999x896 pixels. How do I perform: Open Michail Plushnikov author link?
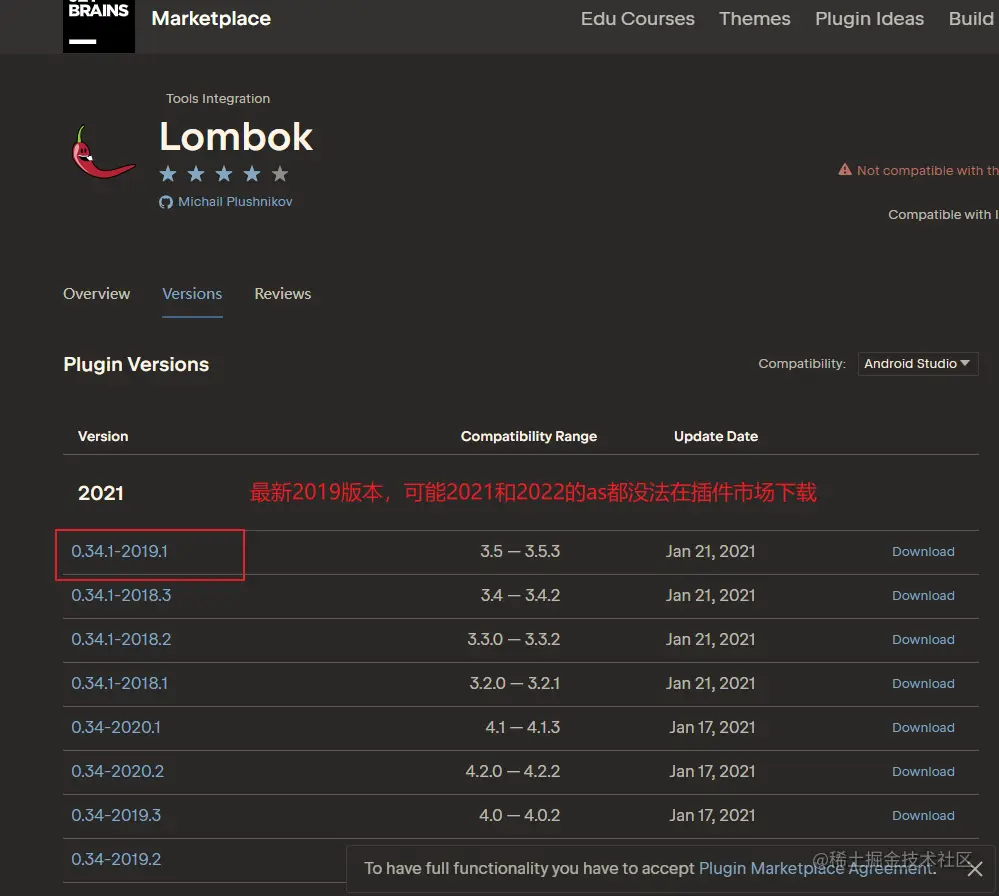coord(235,202)
